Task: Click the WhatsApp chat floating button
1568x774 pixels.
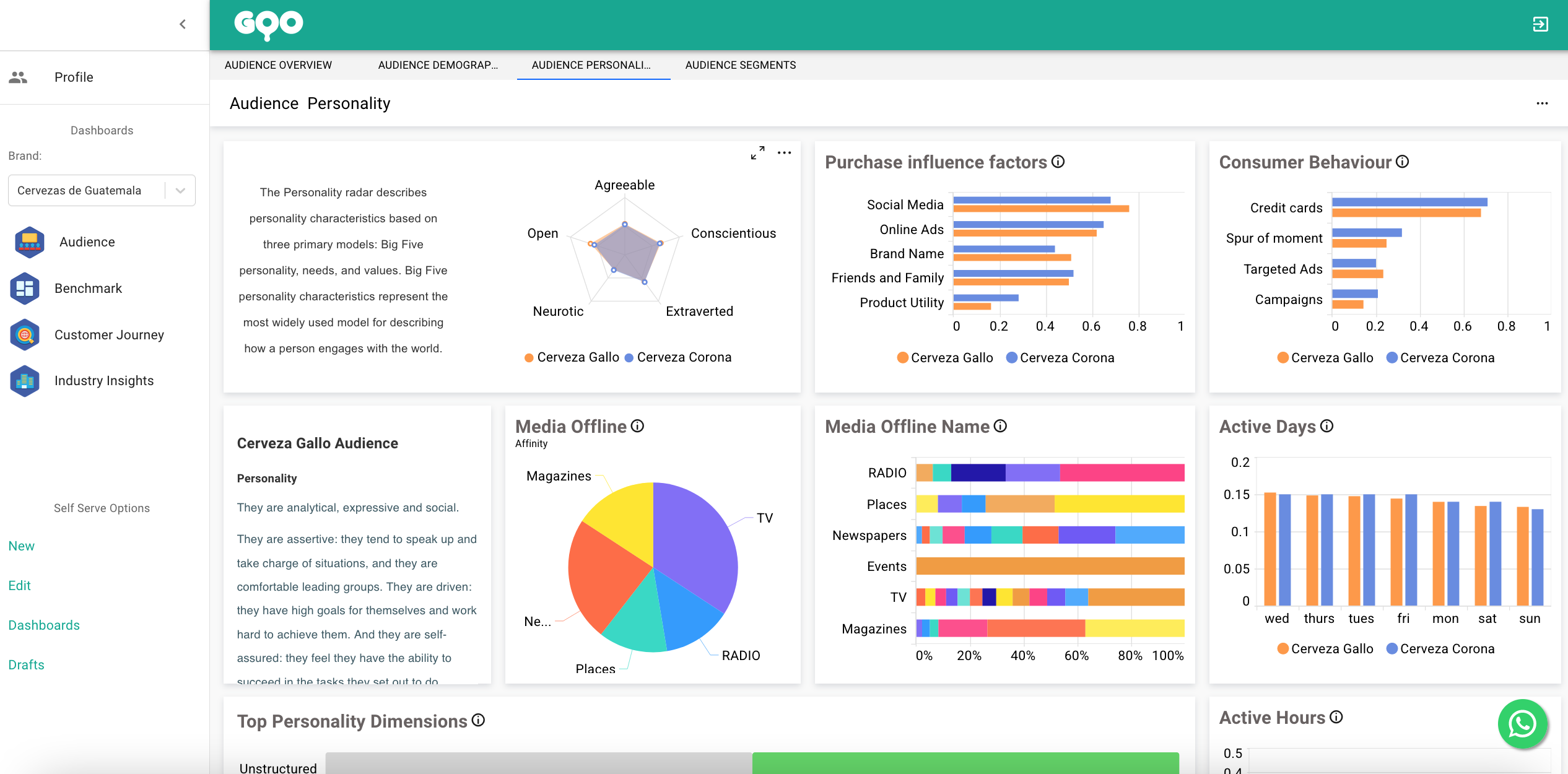Action: click(1522, 723)
